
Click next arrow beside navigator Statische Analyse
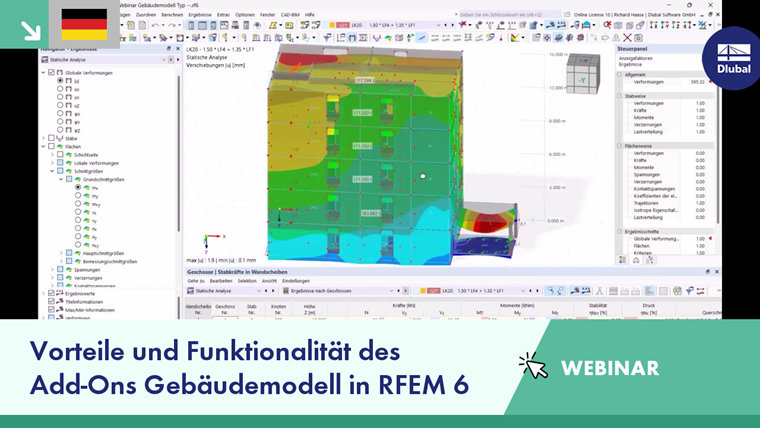click(x=177, y=60)
